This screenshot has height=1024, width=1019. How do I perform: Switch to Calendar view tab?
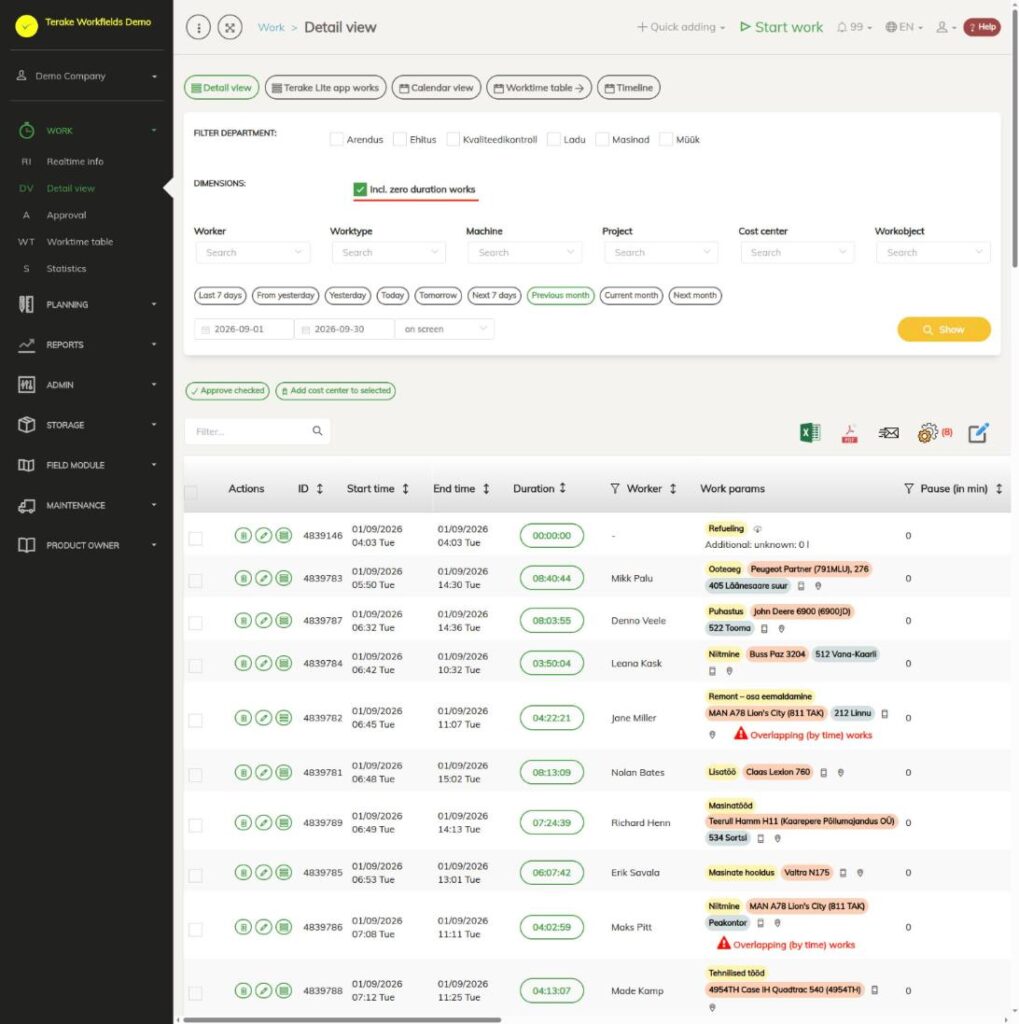tap(436, 88)
